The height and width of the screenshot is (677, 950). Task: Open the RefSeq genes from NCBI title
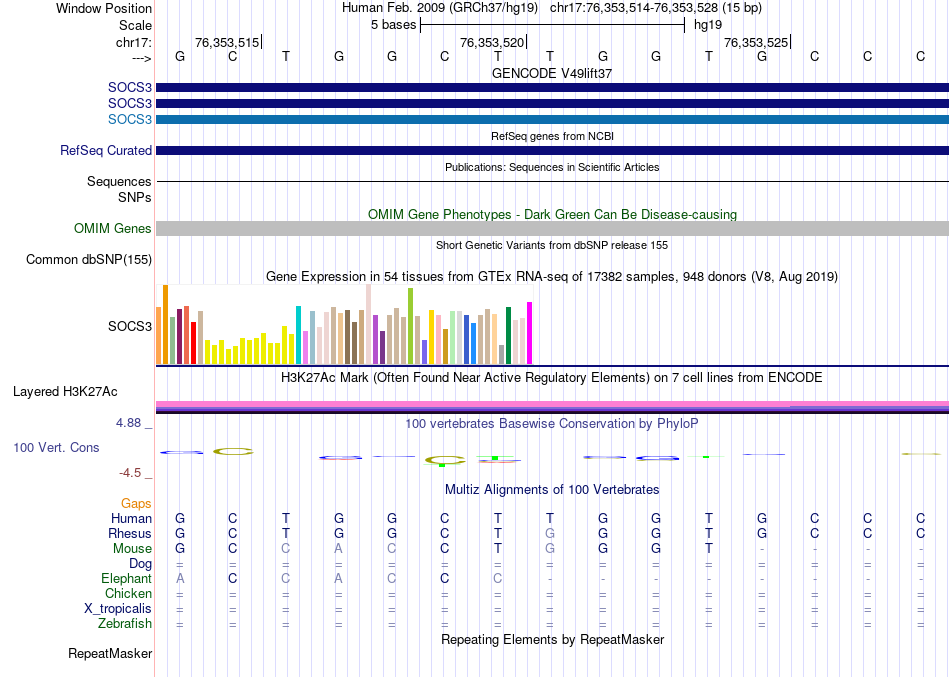pos(552,136)
